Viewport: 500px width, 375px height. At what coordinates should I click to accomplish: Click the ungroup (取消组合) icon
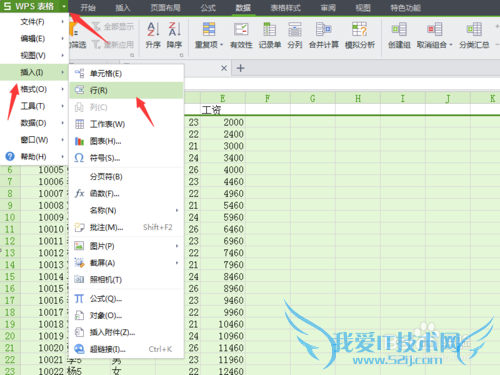(x=434, y=29)
